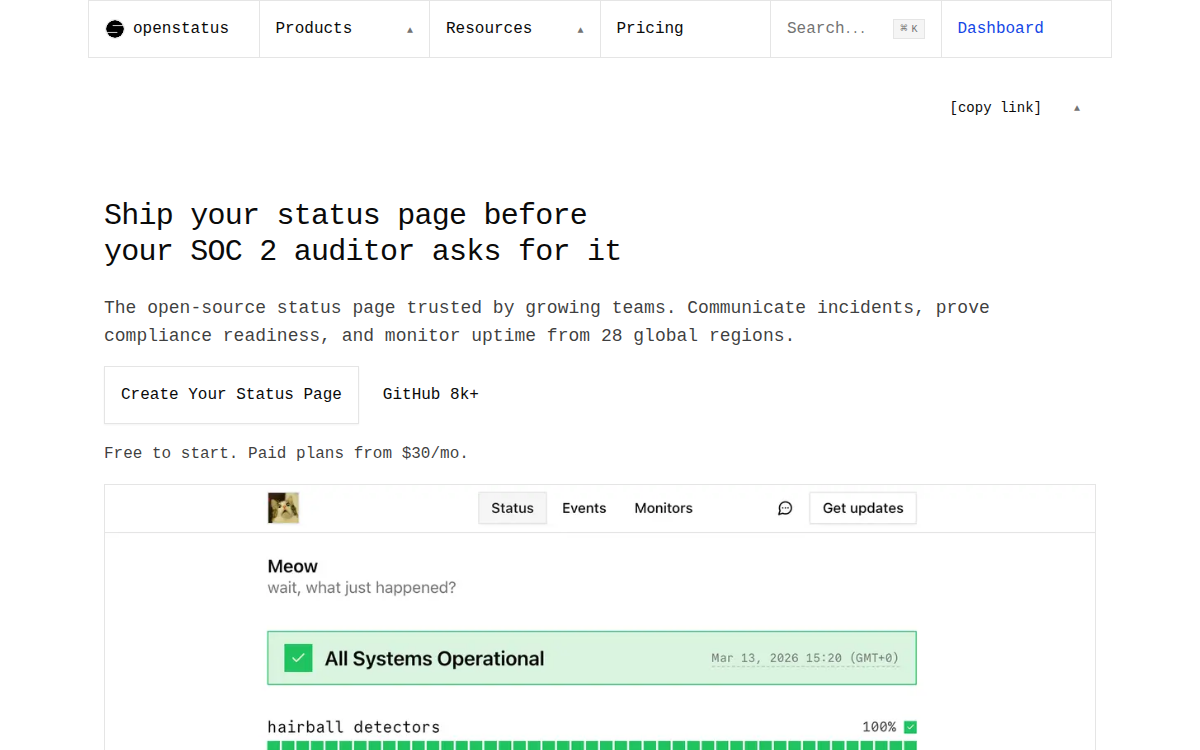This screenshot has height=750, width=1200.
Task: Click the copy link button
Action: coord(995,108)
